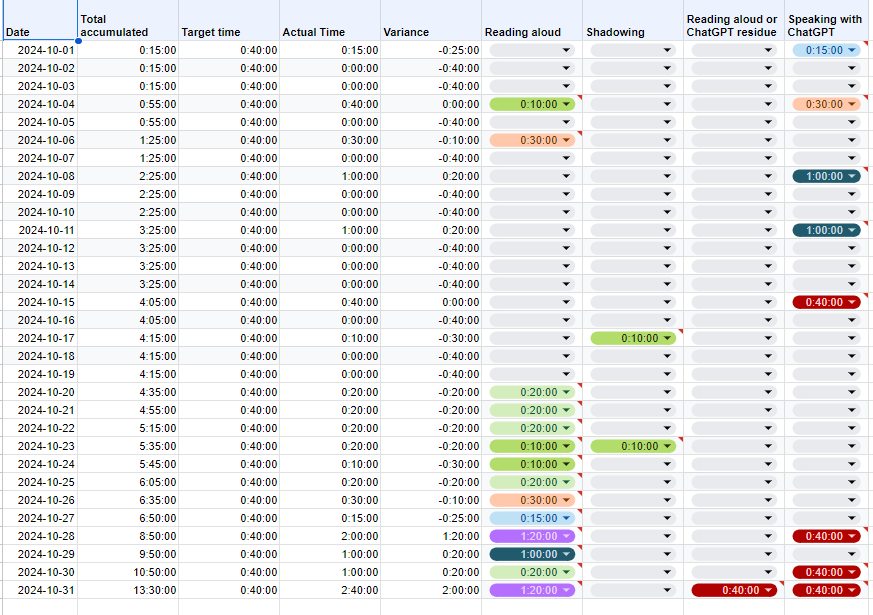Select the Variance header cell
873x615 pixels.
(431, 21)
